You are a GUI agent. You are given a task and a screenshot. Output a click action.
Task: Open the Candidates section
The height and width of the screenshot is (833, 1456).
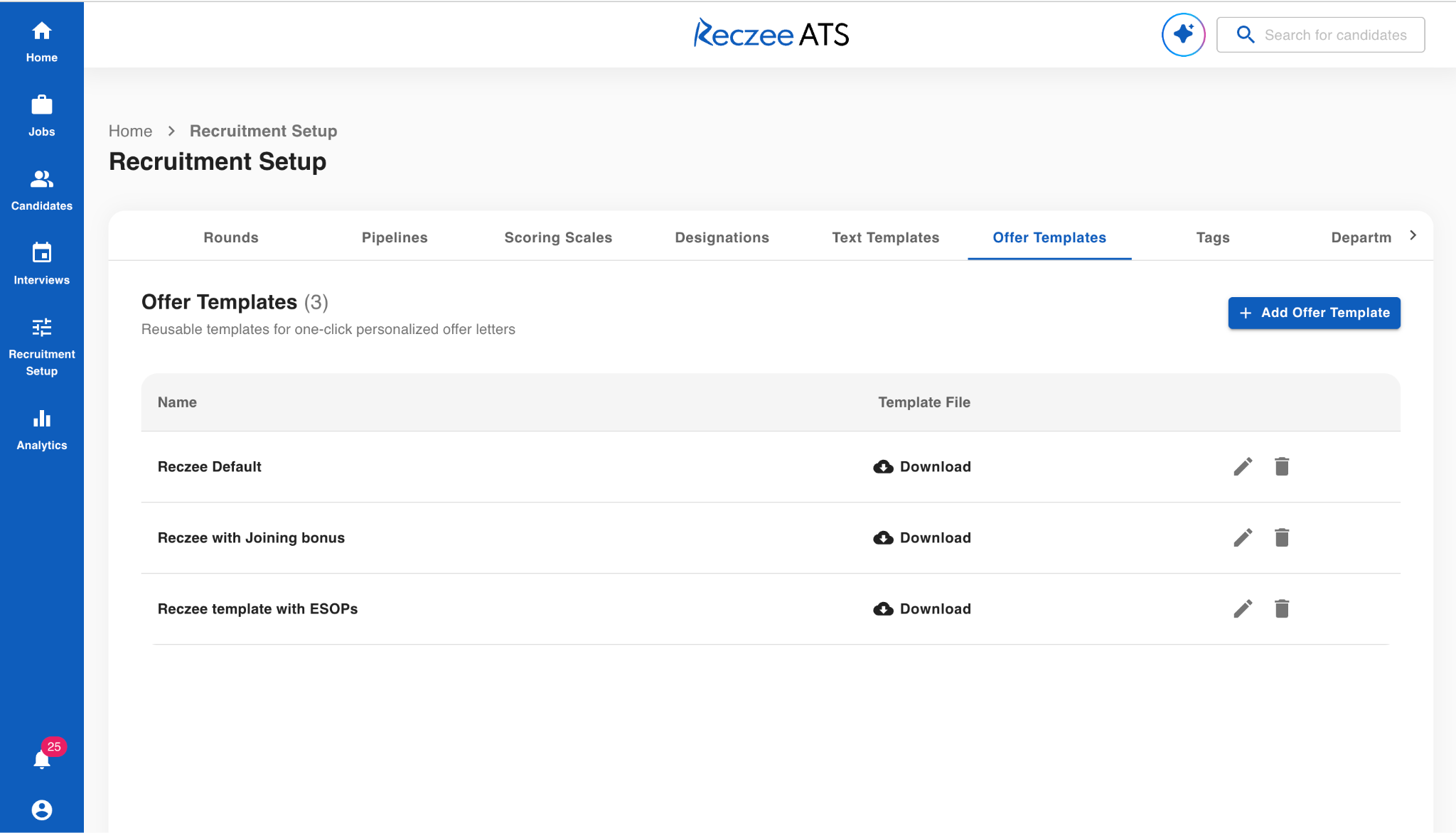[x=42, y=190]
